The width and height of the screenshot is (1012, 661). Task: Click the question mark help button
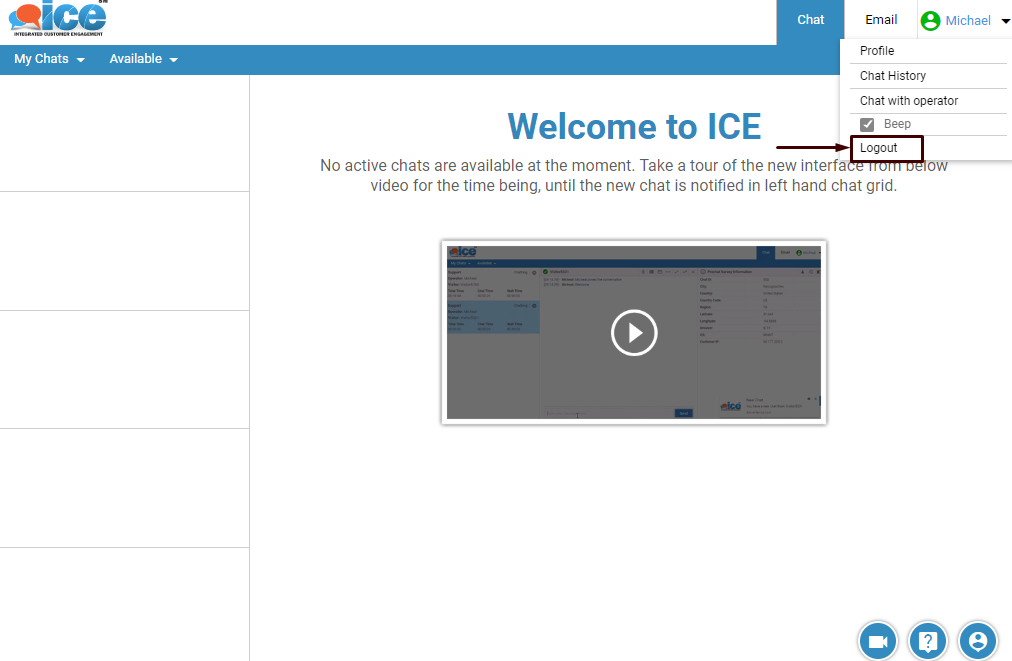click(928, 641)
